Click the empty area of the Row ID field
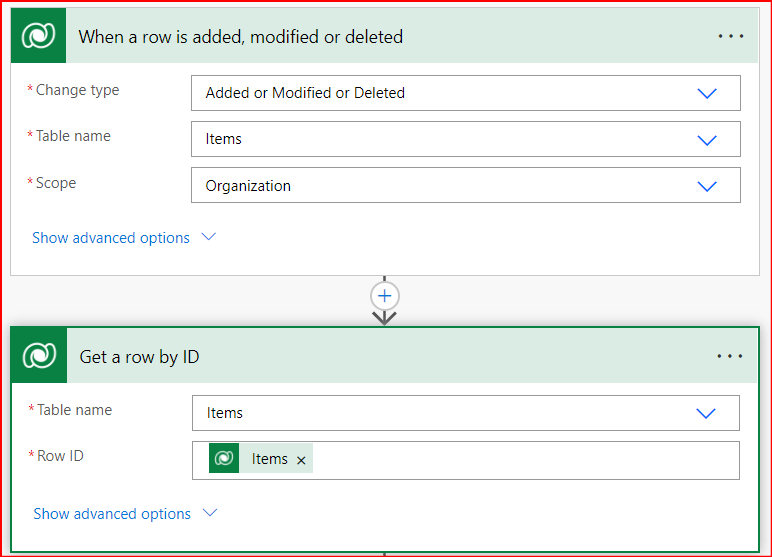 pos(520,460)
